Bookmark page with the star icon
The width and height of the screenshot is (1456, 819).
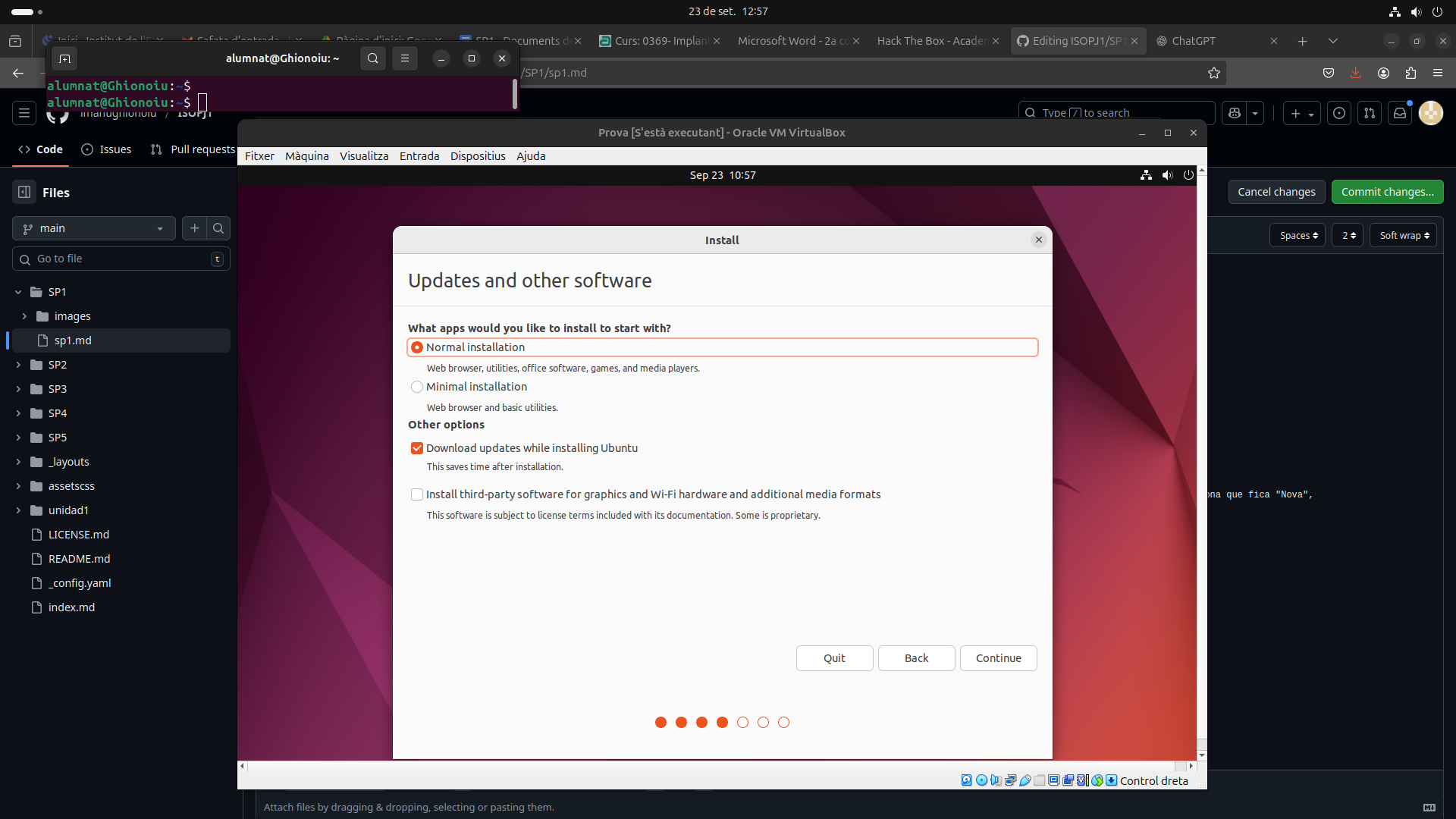coord(1214,73)
